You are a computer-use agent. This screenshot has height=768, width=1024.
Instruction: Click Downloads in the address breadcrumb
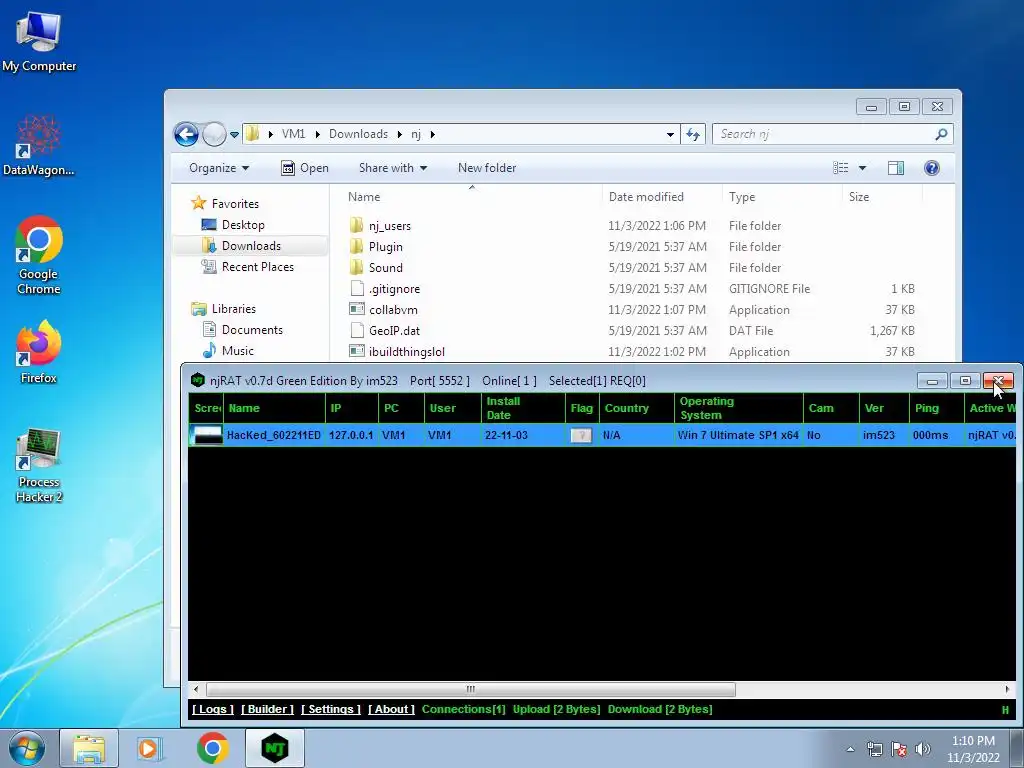[x=358, y=134]
